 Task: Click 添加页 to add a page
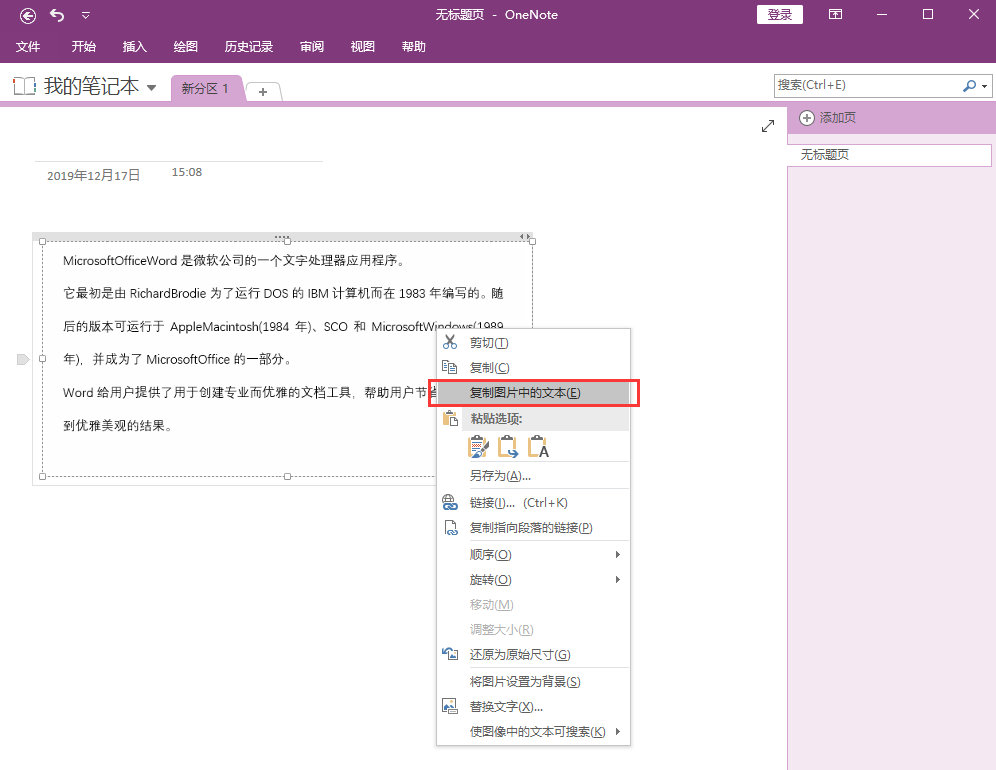click(x=828, y=118)
